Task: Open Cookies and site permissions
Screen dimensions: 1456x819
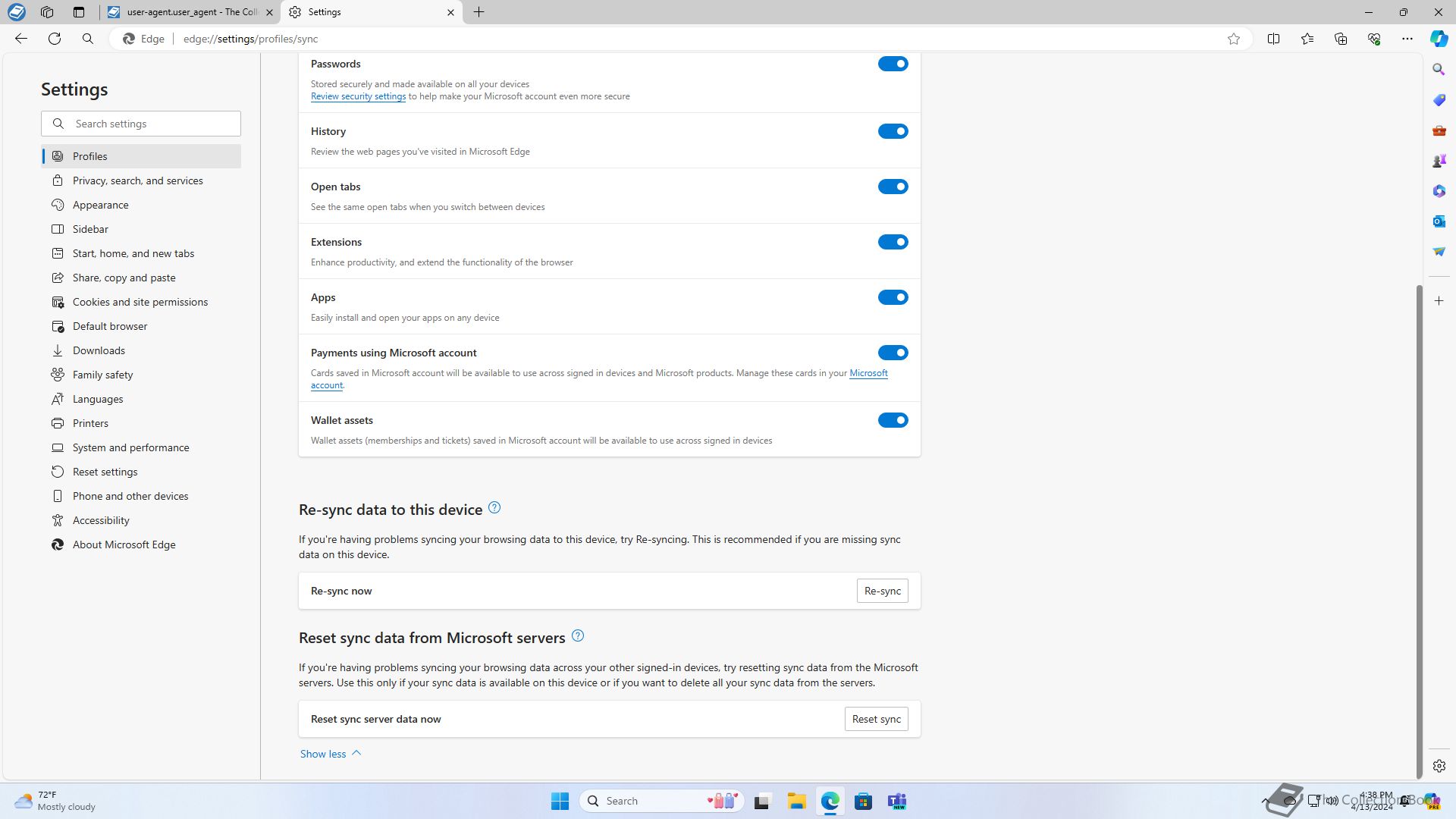Action: pyautogui.click(x=141, y=303)
